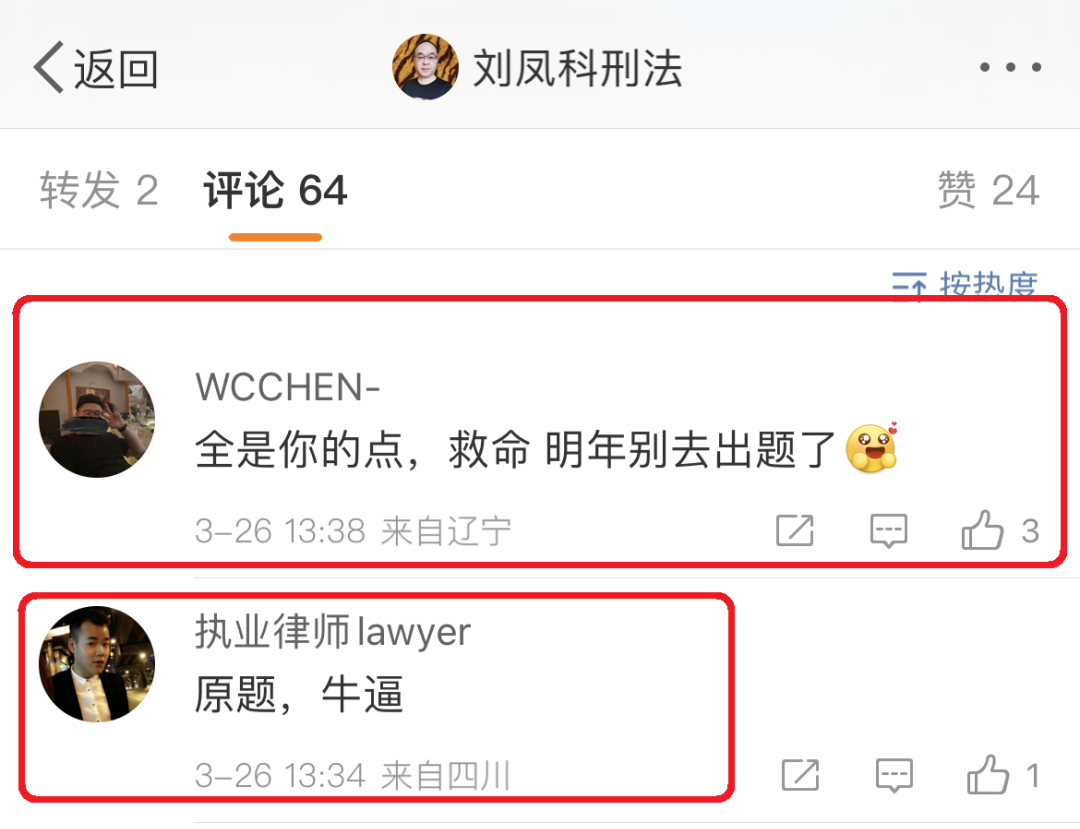Open the 刘凤科刑法 title link
Screen dimensions: 1080x829
pyautogui.click(x=577, y=69)
